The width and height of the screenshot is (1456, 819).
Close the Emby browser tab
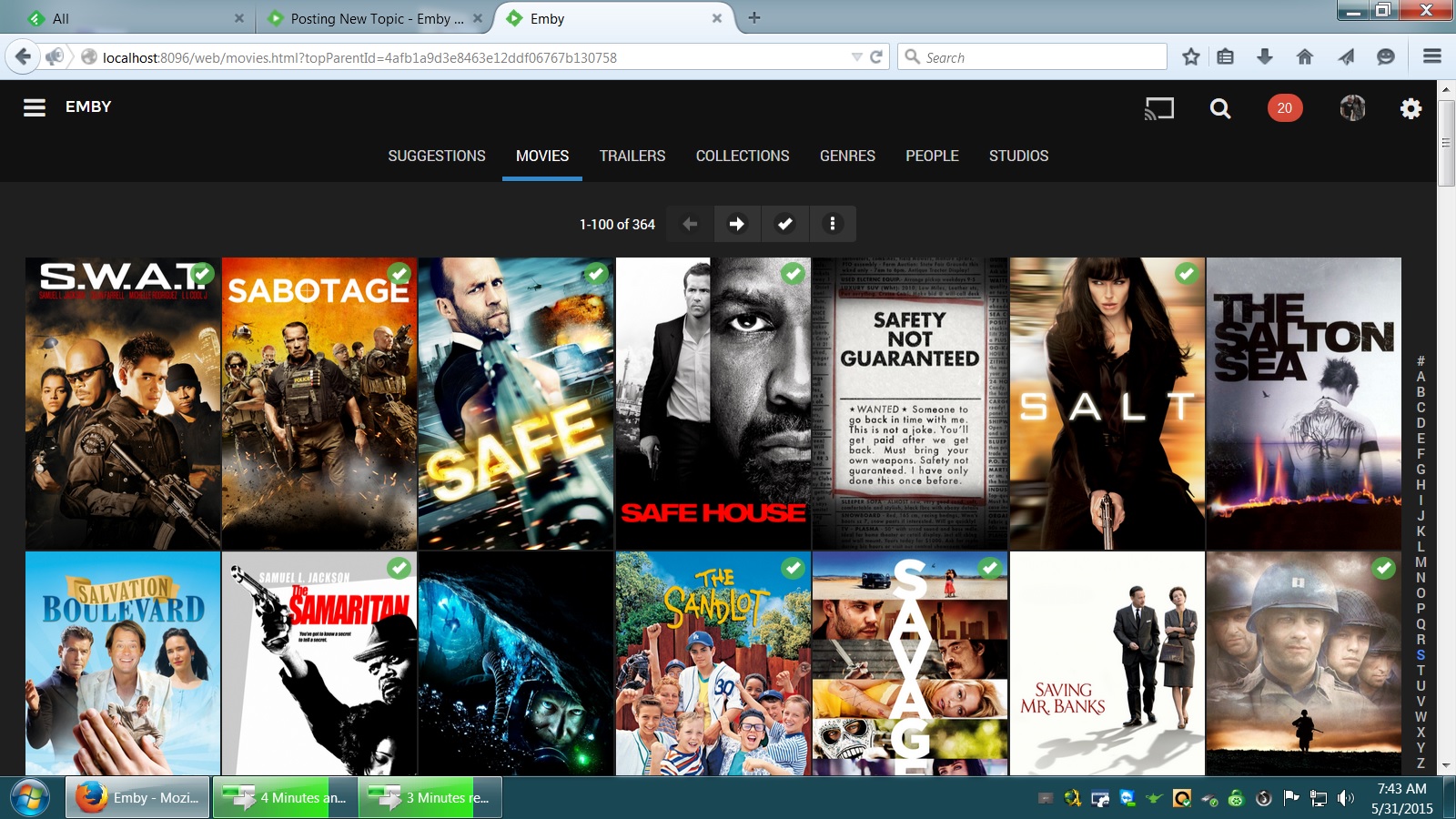pos(717,18)
